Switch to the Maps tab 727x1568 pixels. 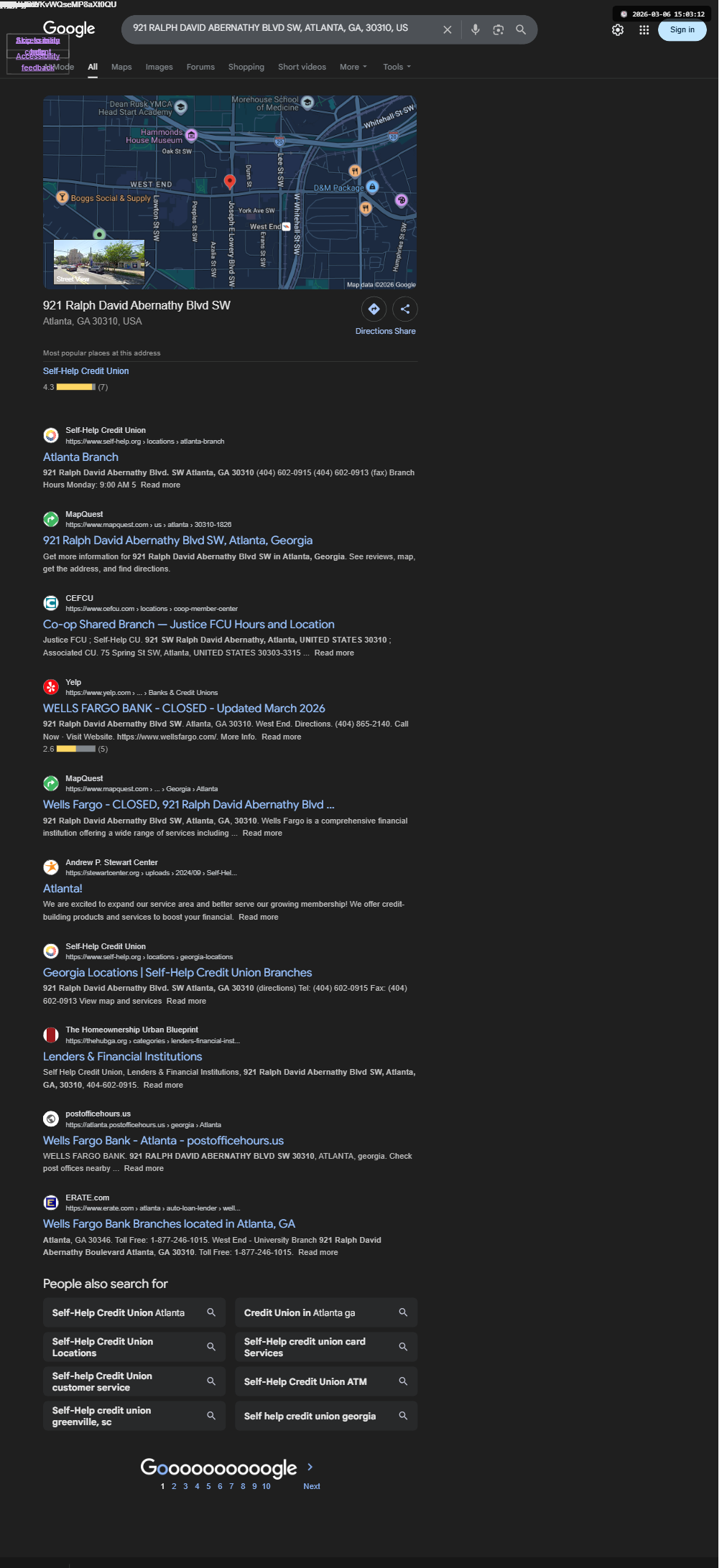pos(121,67)
